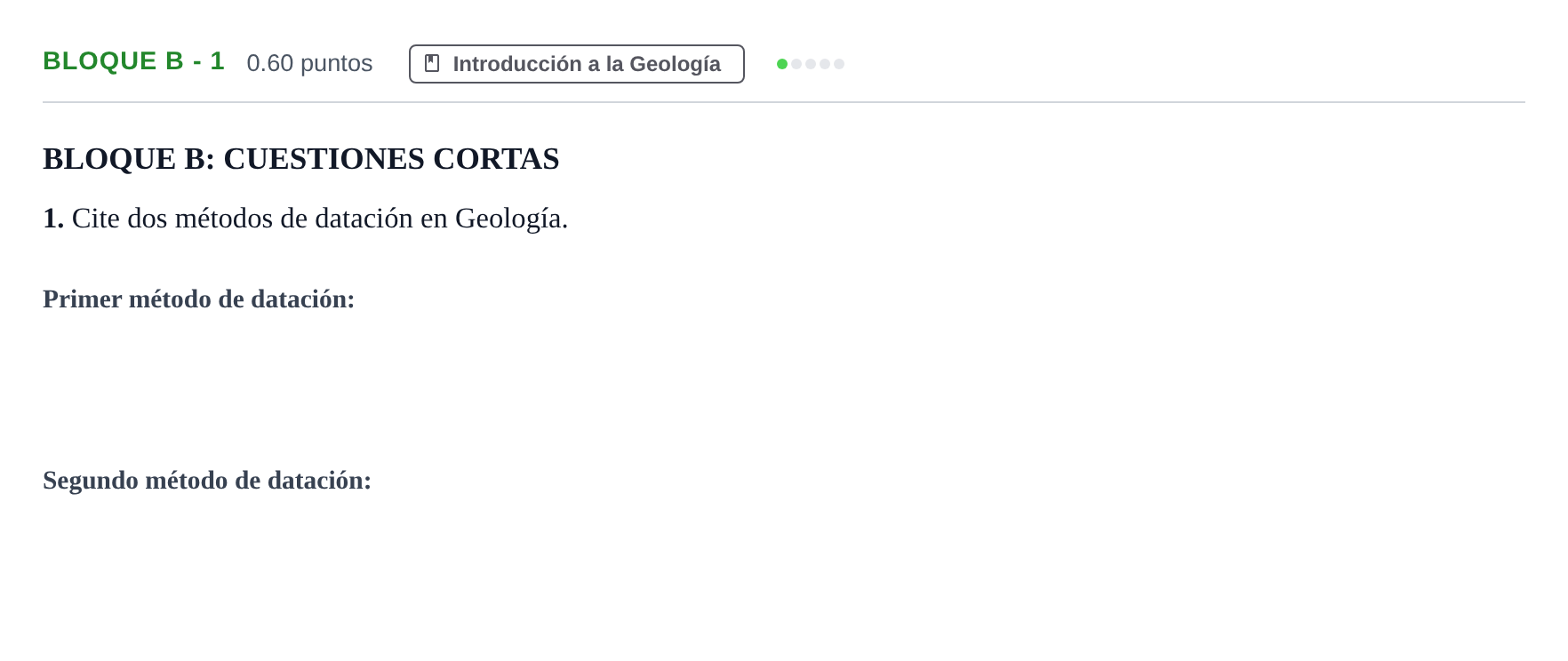Open the Introducción a la Geología tag
1568x661 pixels.
click(x=576, y=64)
